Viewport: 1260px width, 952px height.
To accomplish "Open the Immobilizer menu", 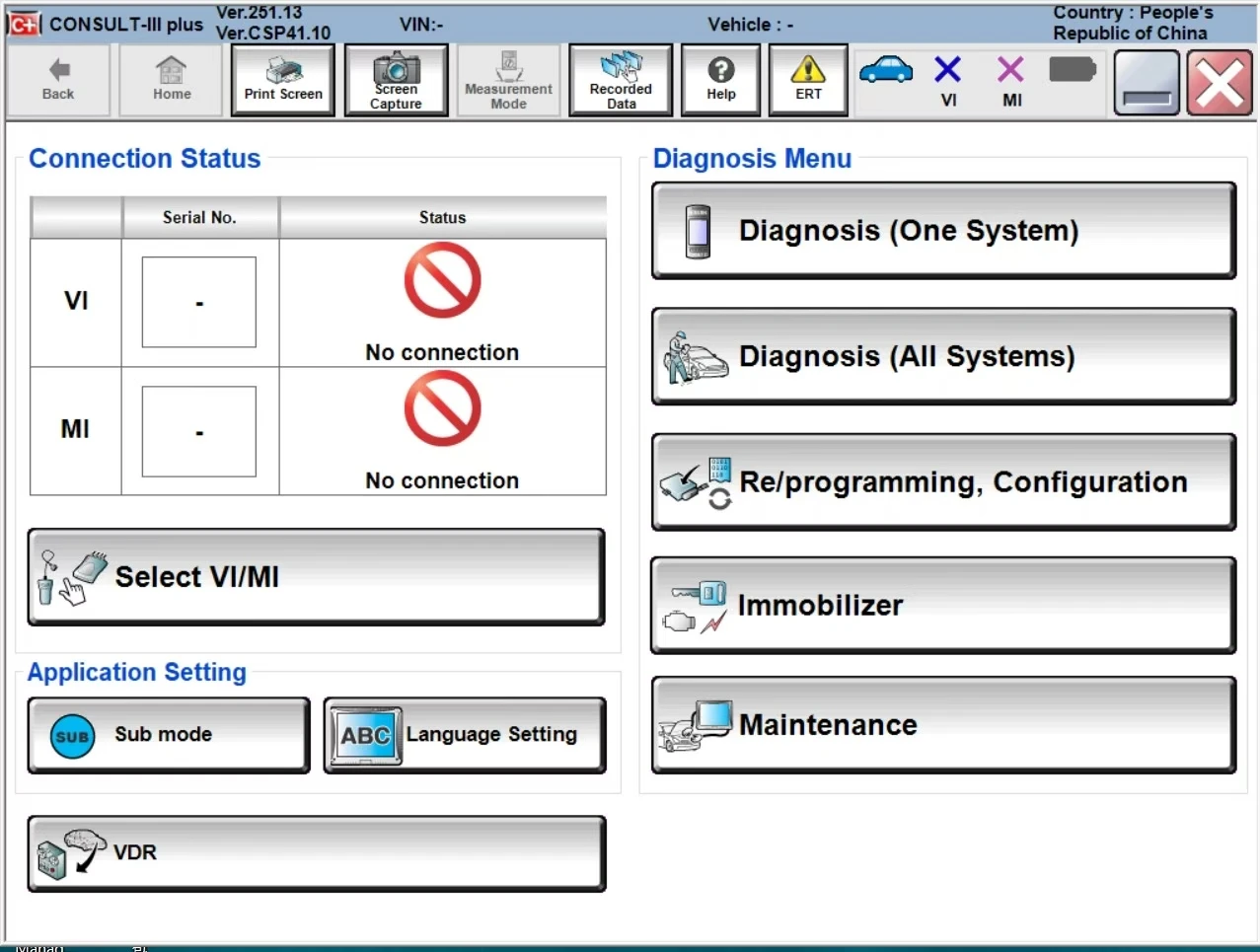I will (943, 606).
